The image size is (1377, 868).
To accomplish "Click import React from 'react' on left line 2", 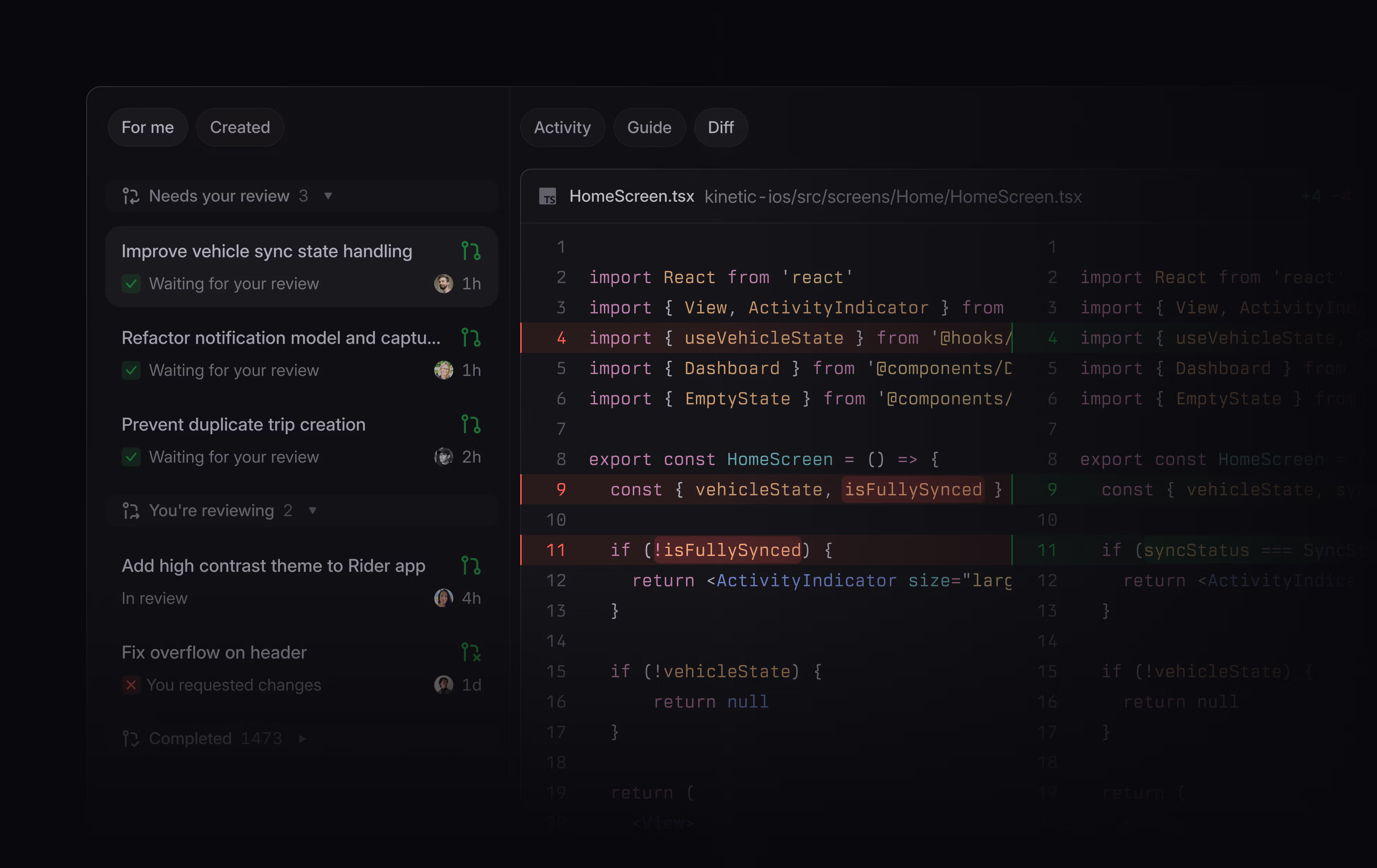I will 721,277.
